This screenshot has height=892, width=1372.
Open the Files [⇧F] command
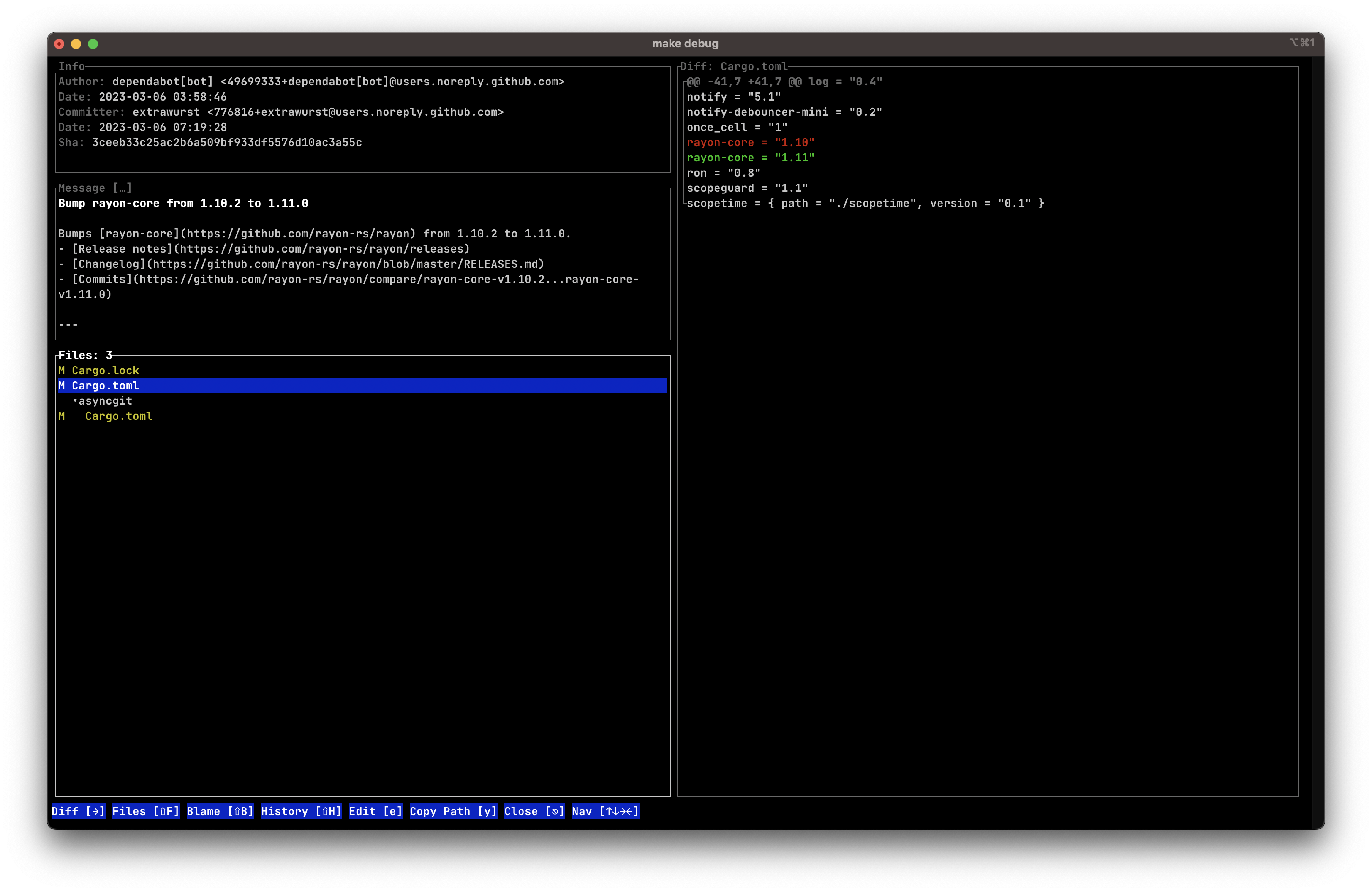146,811
